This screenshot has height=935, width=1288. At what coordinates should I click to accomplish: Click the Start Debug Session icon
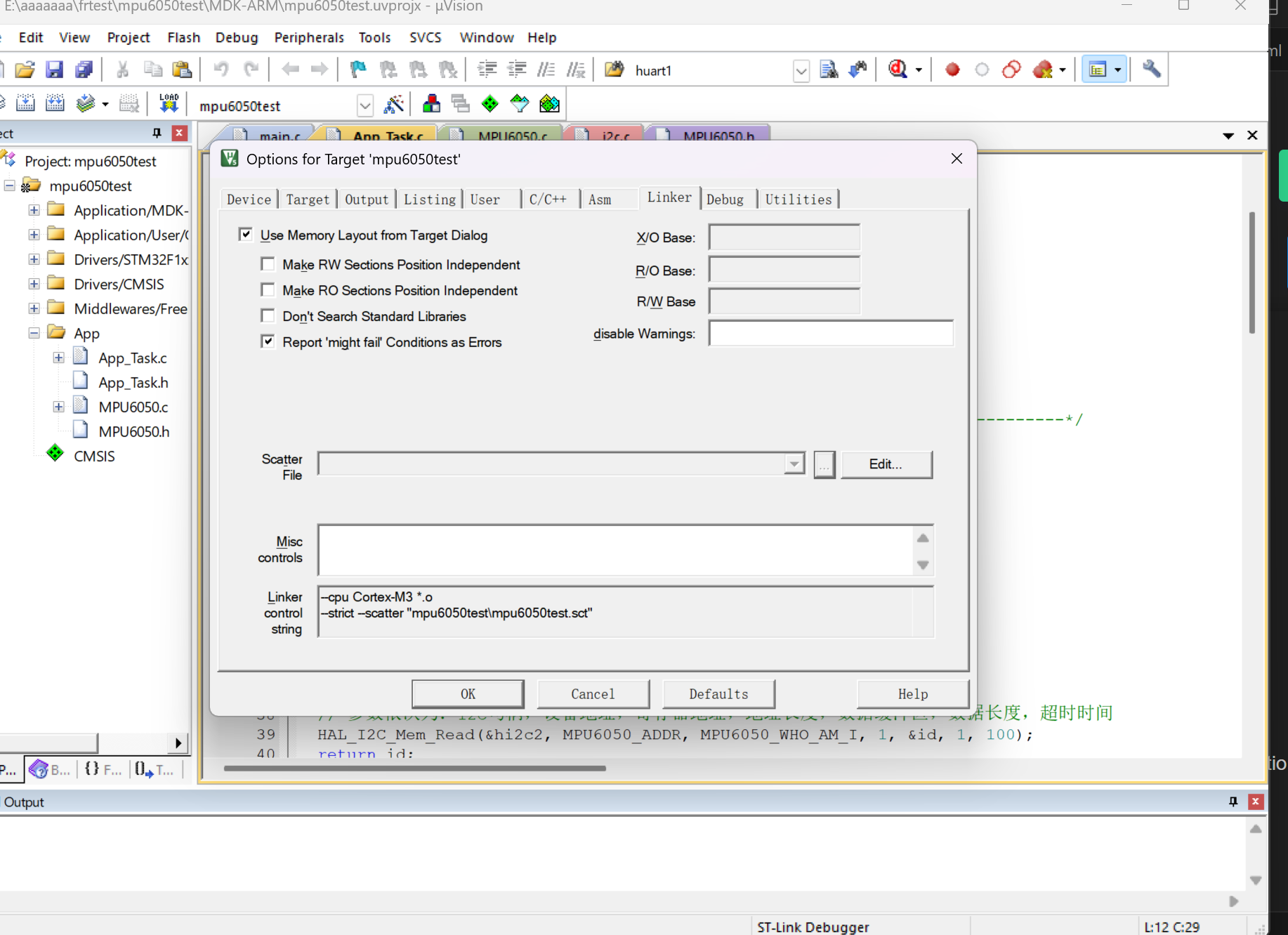pos(898,70)
